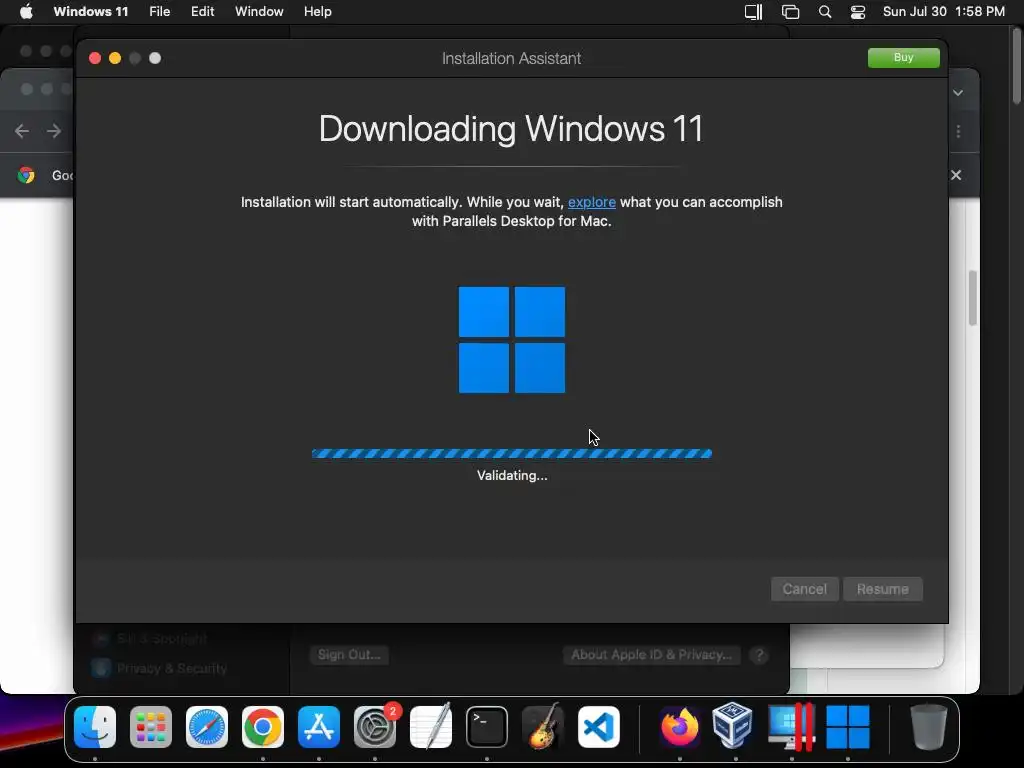Click the Chrome logo in the background tab
This screenshot has height=768, width=1024.
point(26,175)
